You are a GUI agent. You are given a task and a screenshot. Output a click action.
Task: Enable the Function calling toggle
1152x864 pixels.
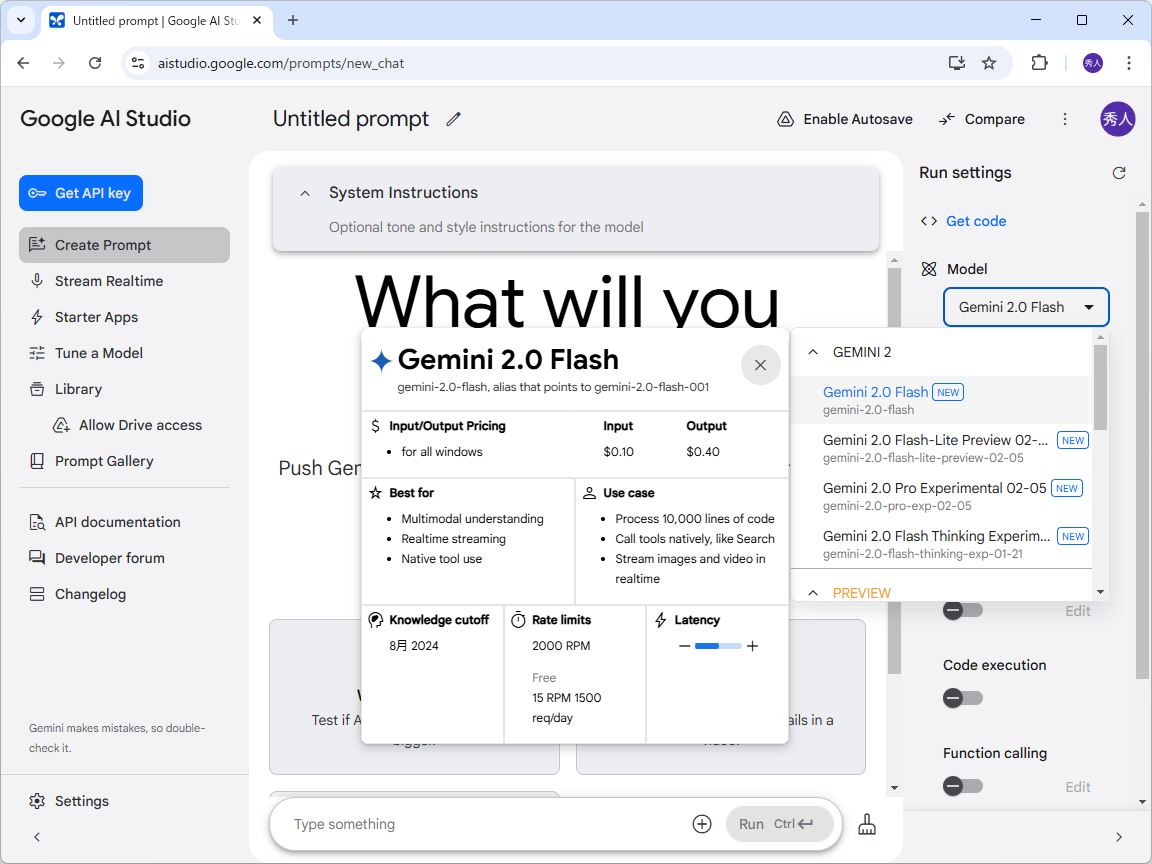(962, 786)
